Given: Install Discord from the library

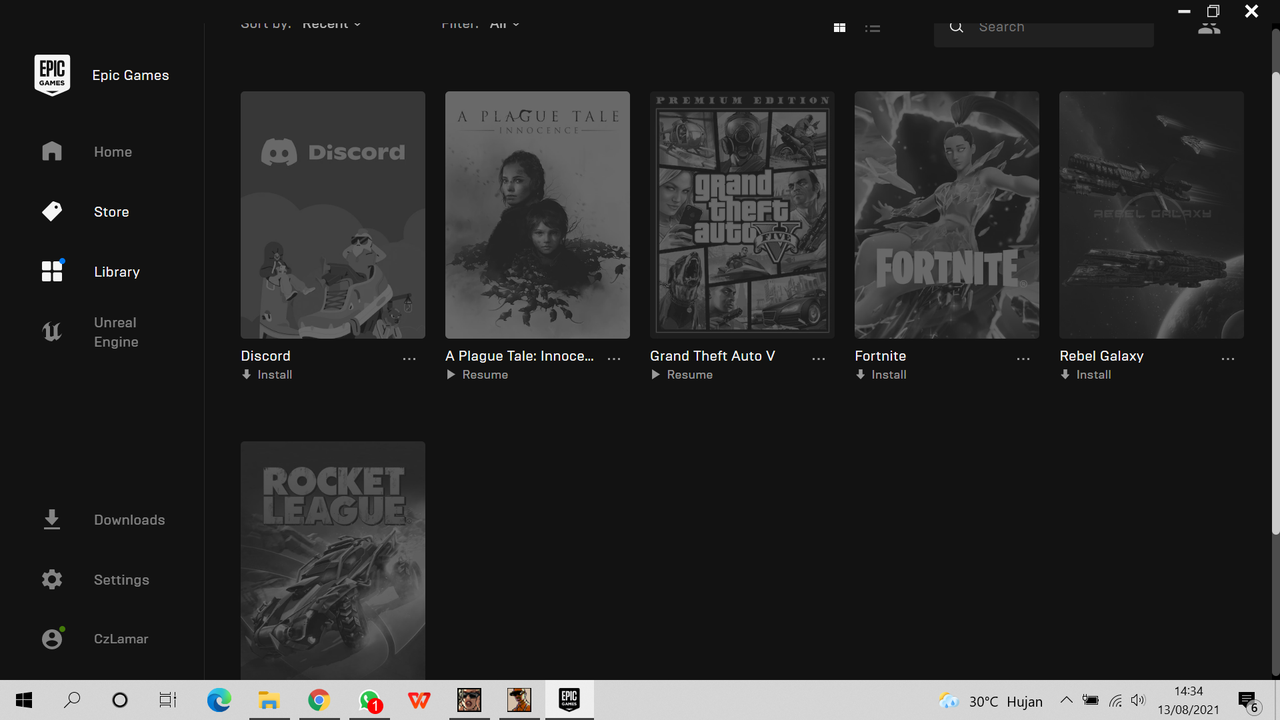Looking at the screenshot, I should [x=267, y=375].
